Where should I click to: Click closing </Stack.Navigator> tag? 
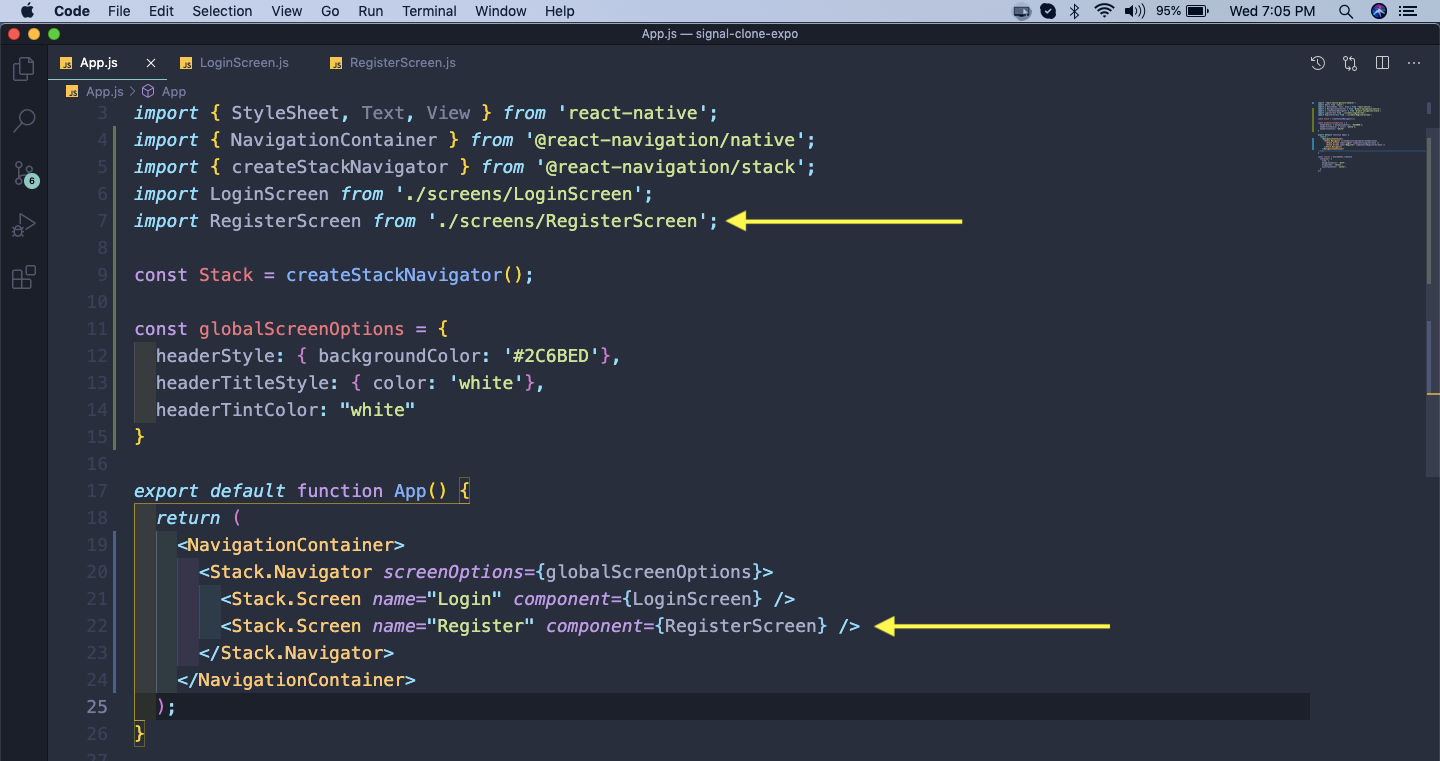tap(296, 653)
